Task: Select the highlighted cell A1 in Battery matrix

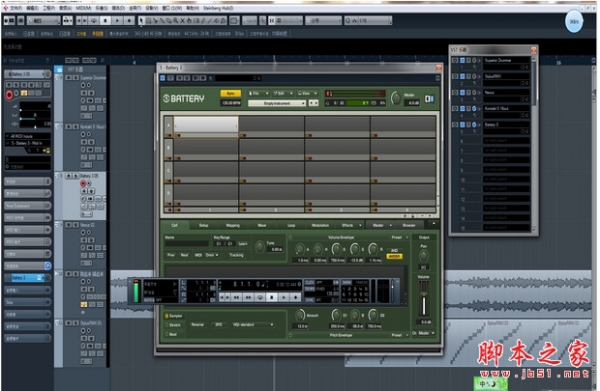Action: (x=206, y=126)
